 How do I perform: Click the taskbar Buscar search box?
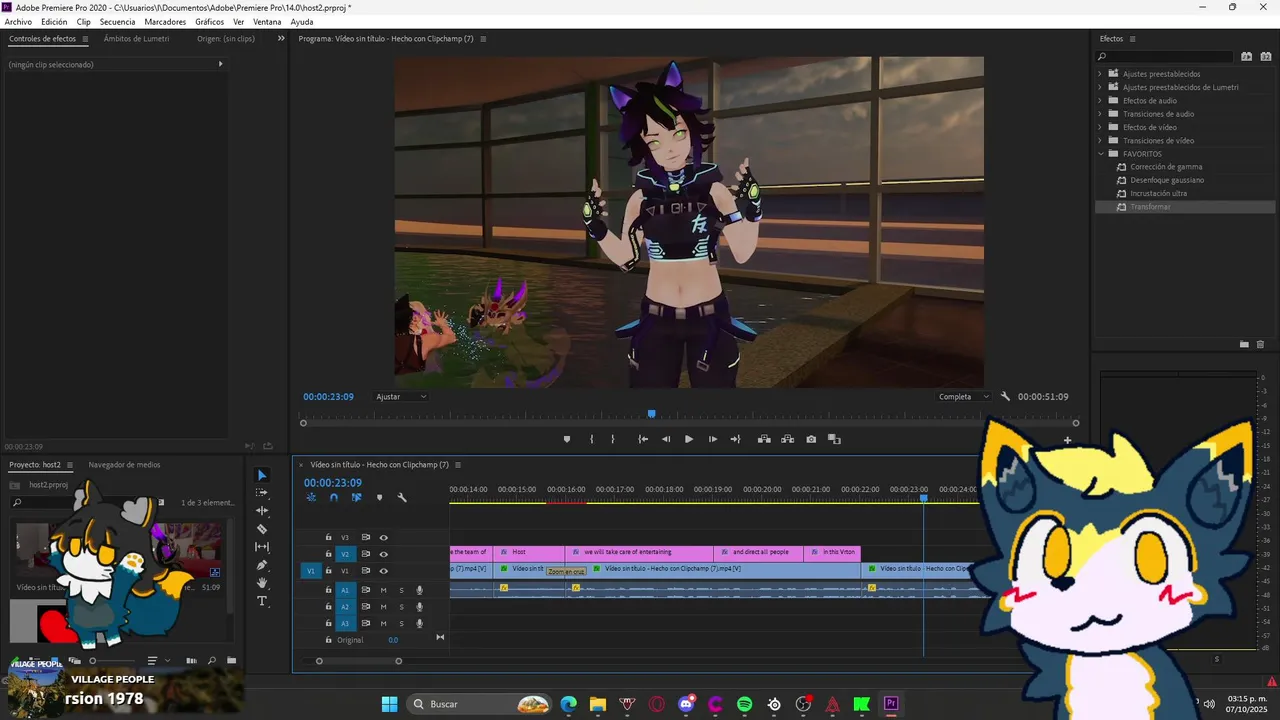click(481, 704)
